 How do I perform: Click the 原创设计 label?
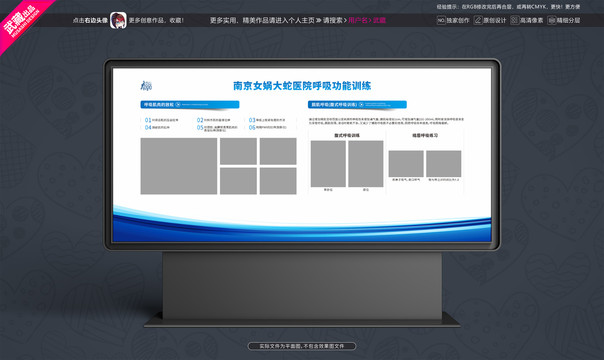point(495,20)
